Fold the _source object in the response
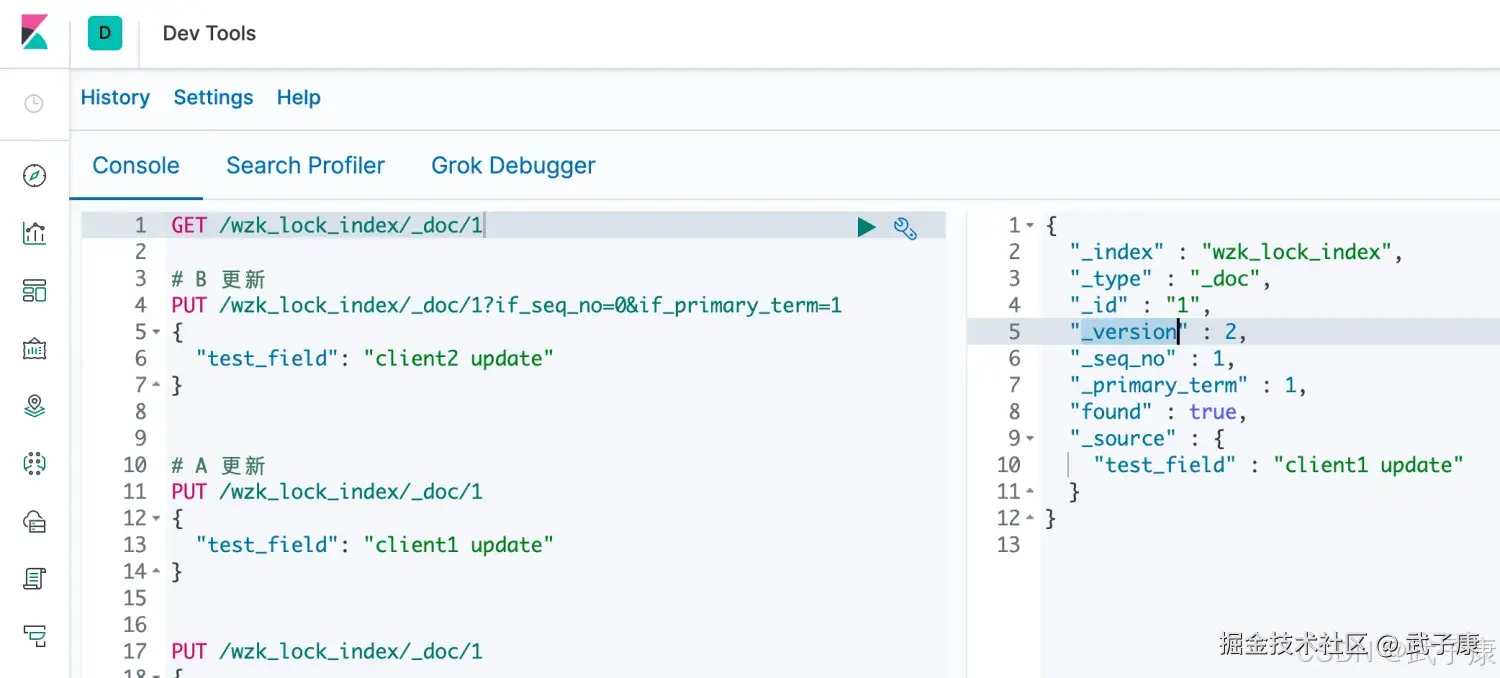 (x=1031, y=438)
